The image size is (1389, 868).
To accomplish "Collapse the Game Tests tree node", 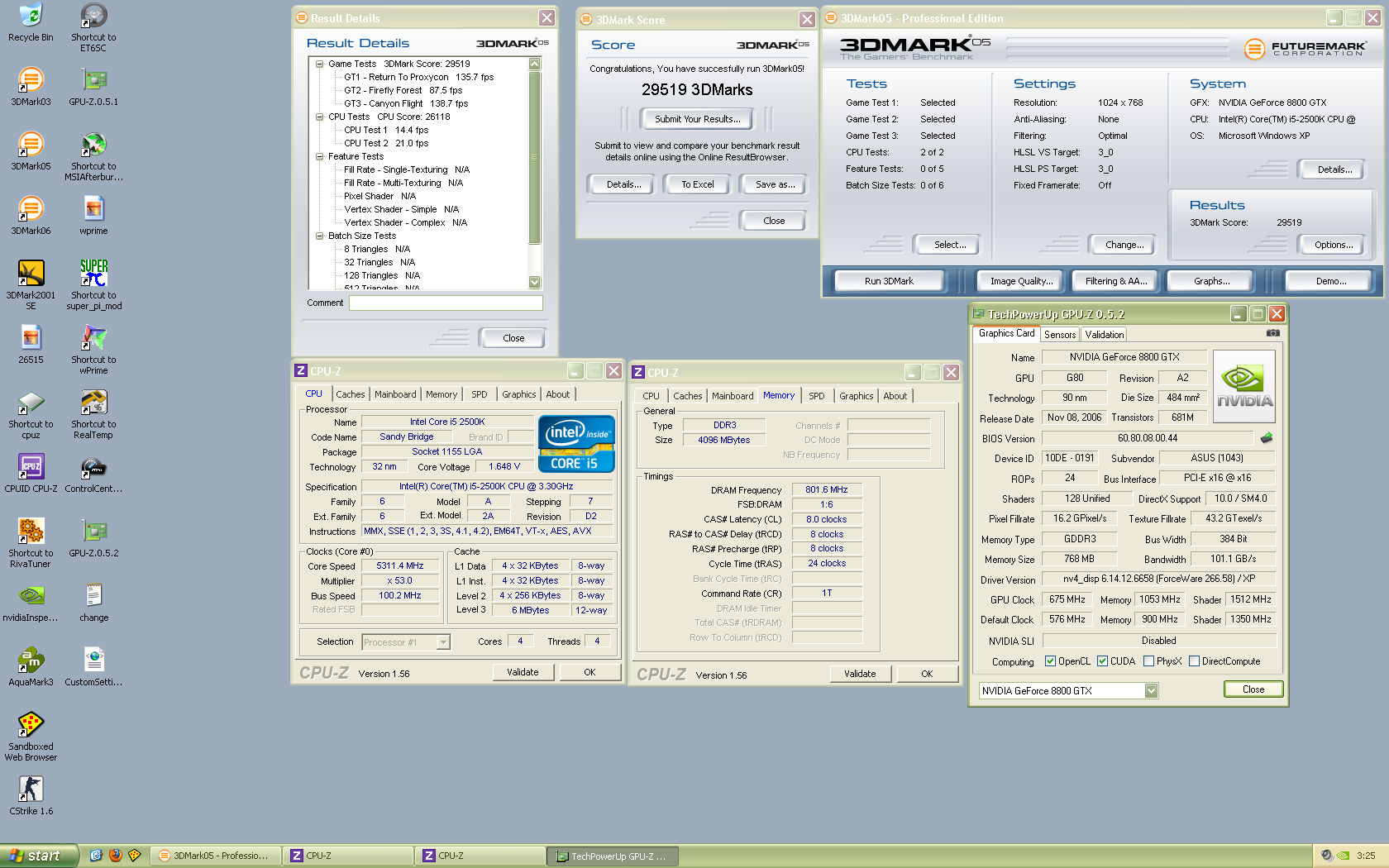I will tap(319, 64).
